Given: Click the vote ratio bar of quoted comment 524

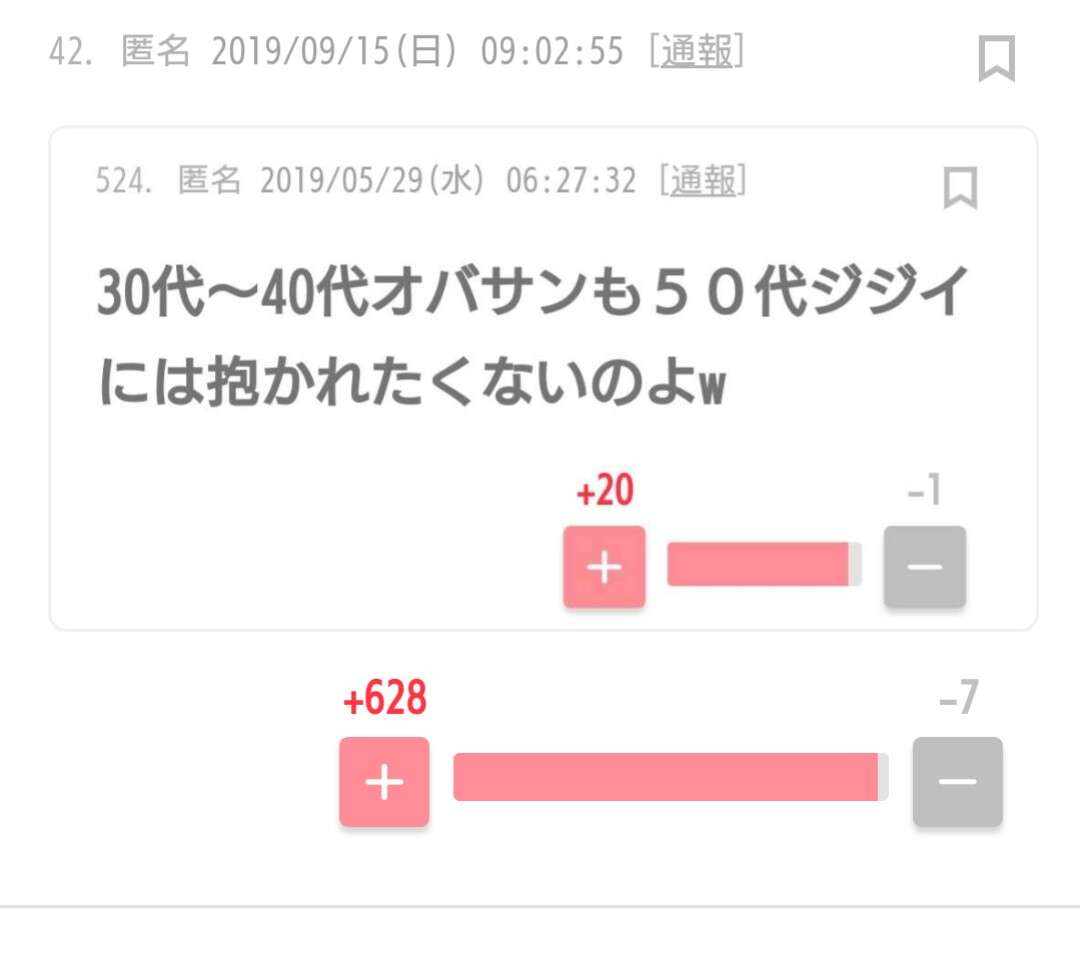Looking at the screenshot, I should pyautogui.click(x=764, y=566).
